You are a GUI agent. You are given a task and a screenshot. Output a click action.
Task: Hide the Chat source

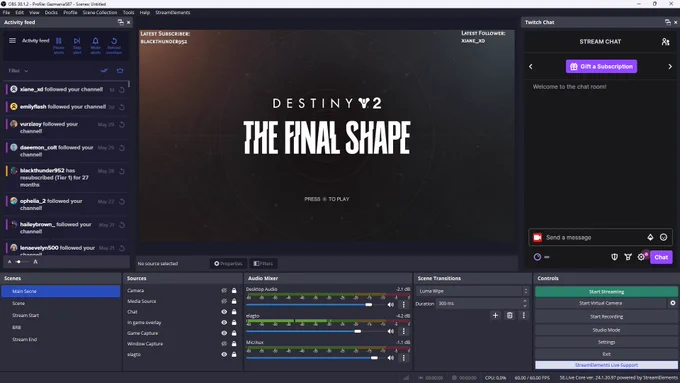click(224, 312)
